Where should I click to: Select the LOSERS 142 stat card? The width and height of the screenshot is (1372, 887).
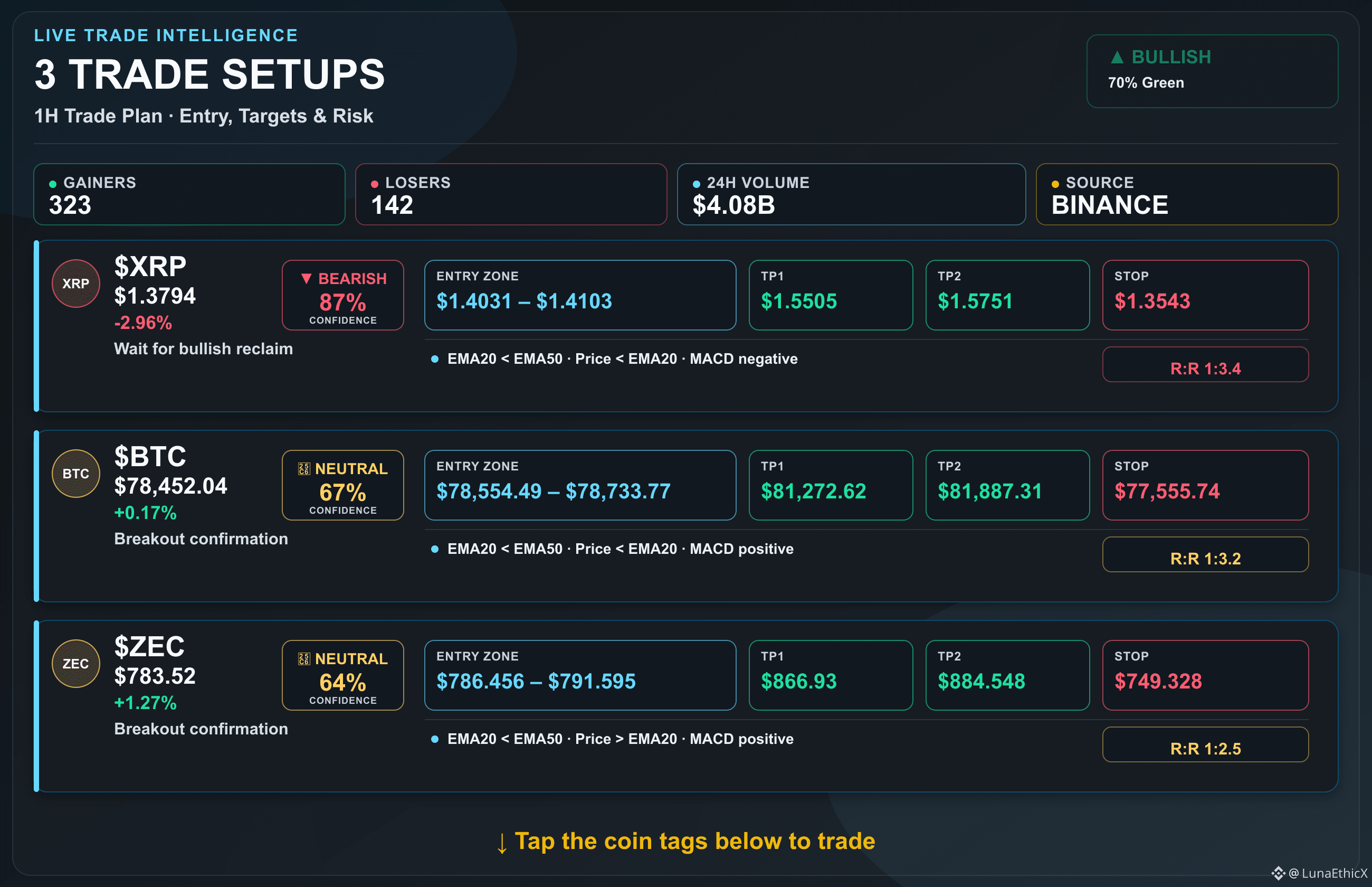pos(511,194)
